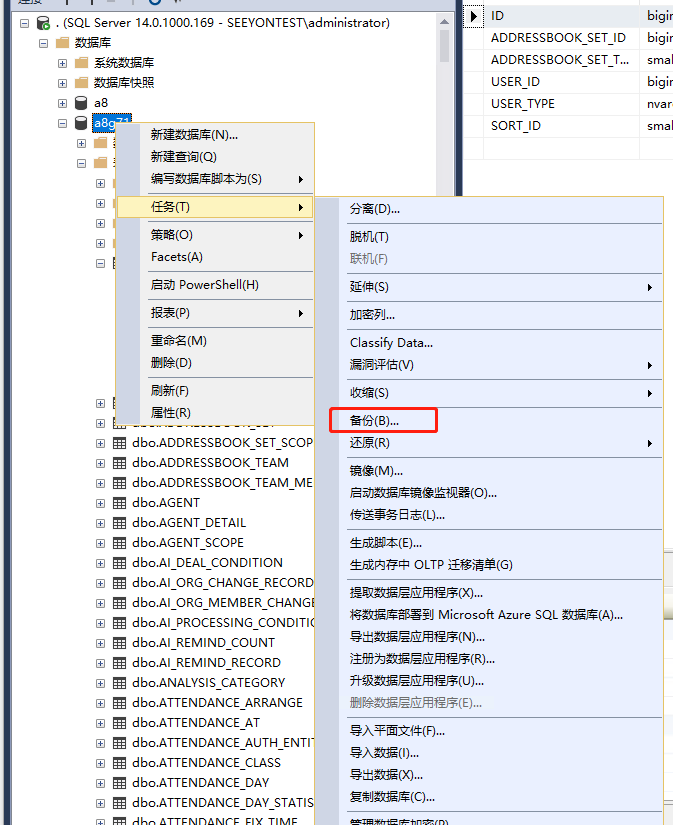Collapse the a8g71 database node
Viewport: 673px width, 825px height.
click(63, 123)
